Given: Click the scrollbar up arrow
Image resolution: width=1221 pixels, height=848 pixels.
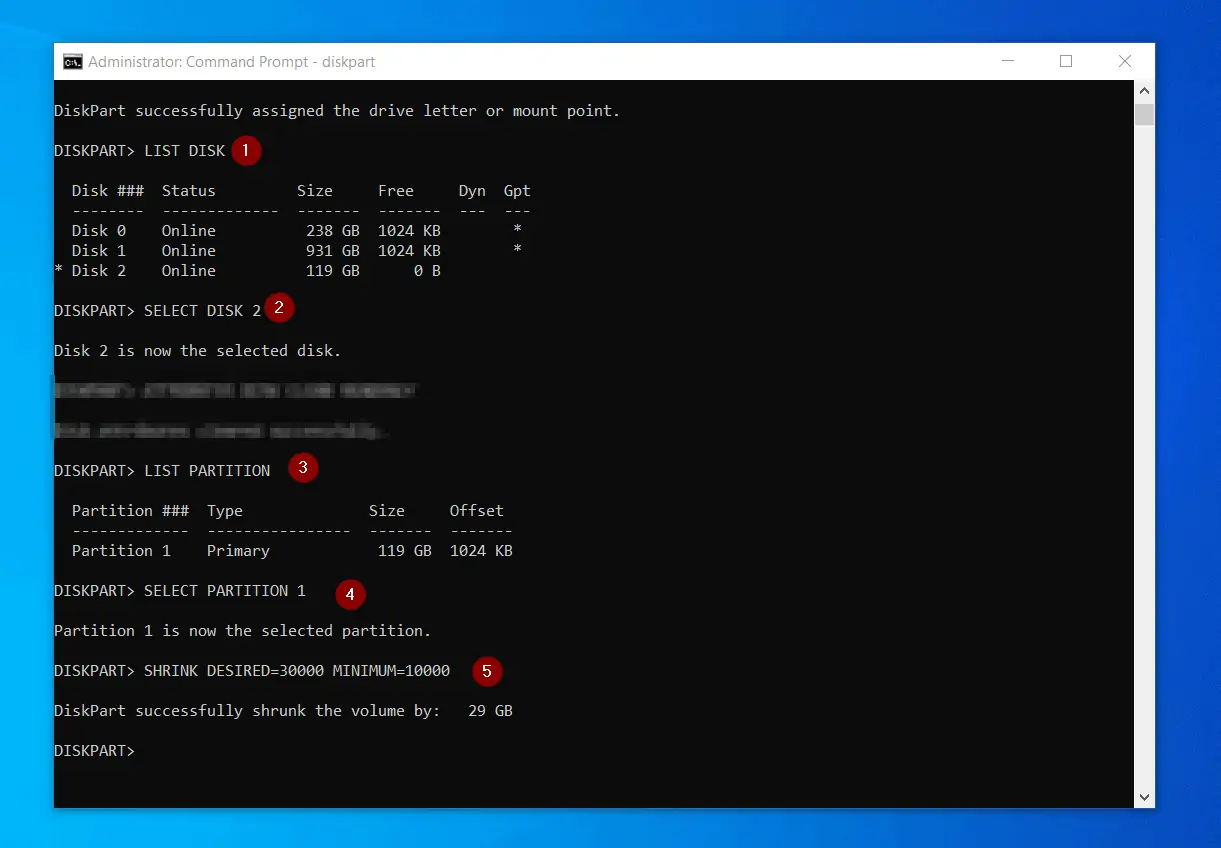Looking at the screenshot, I should [x=1145, y=91].
